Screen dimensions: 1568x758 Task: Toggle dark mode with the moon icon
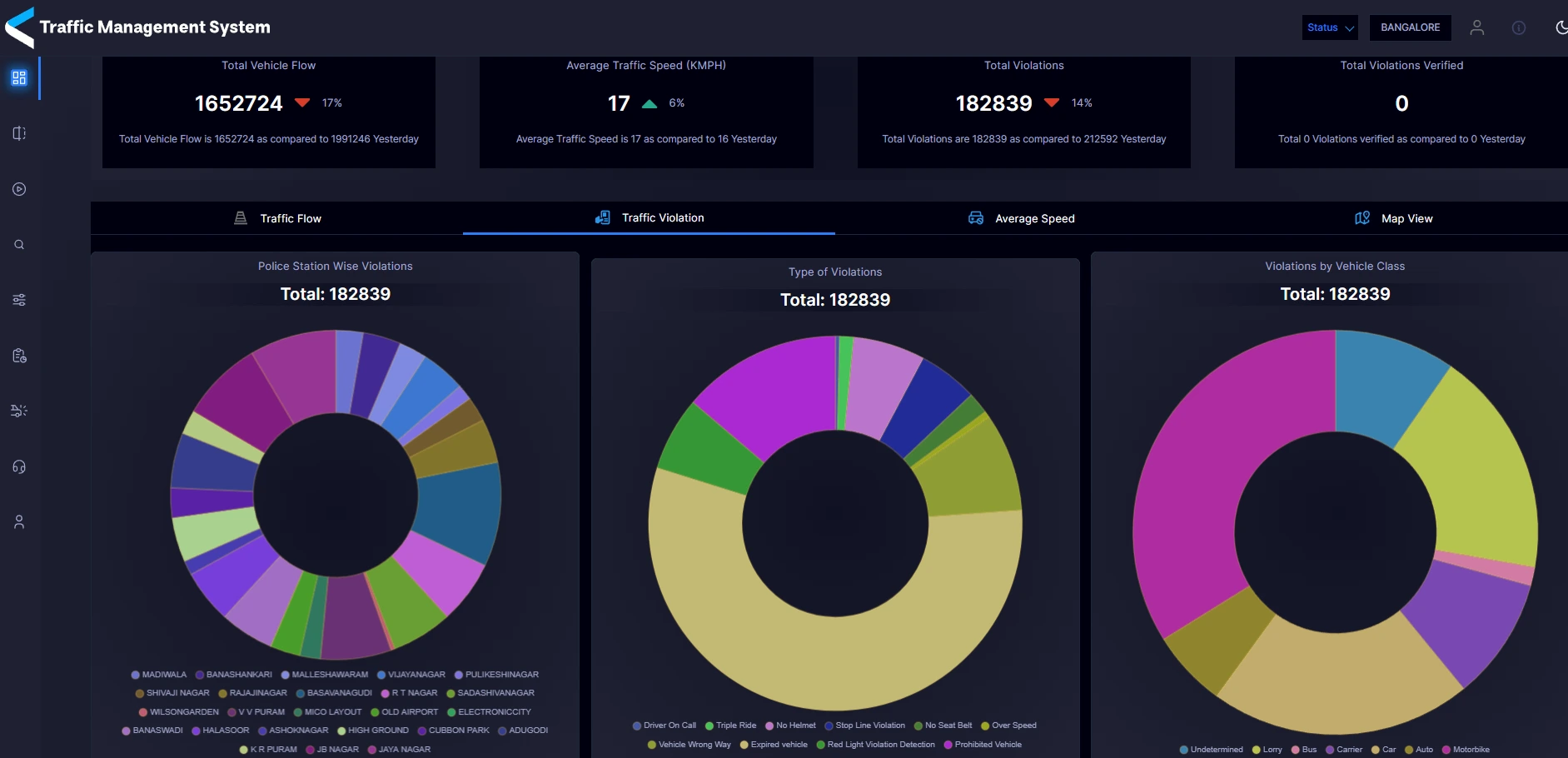point(1561,27)
